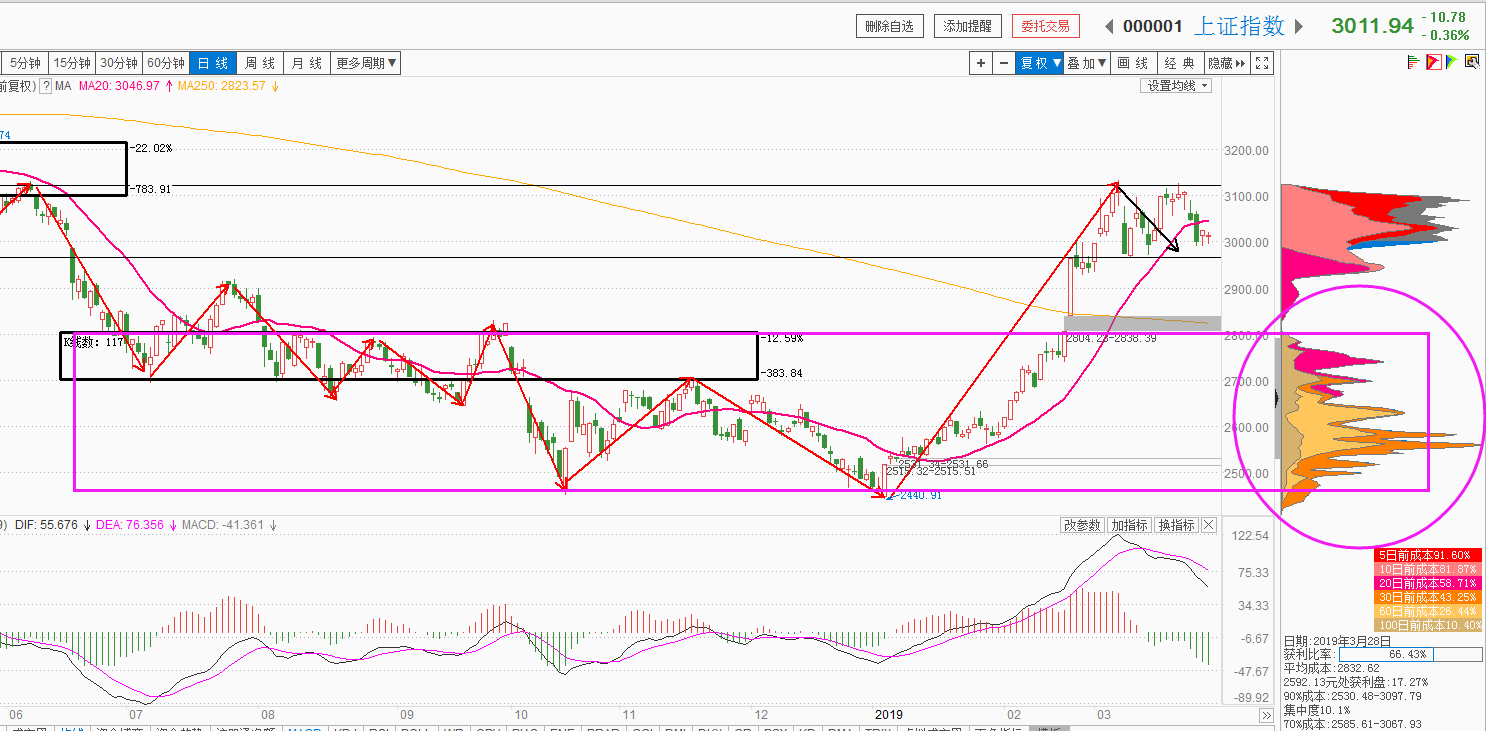Go to next stock arrow after 上证指数
This screenshot has width=1486, height=731.
tap(1299, 27)
